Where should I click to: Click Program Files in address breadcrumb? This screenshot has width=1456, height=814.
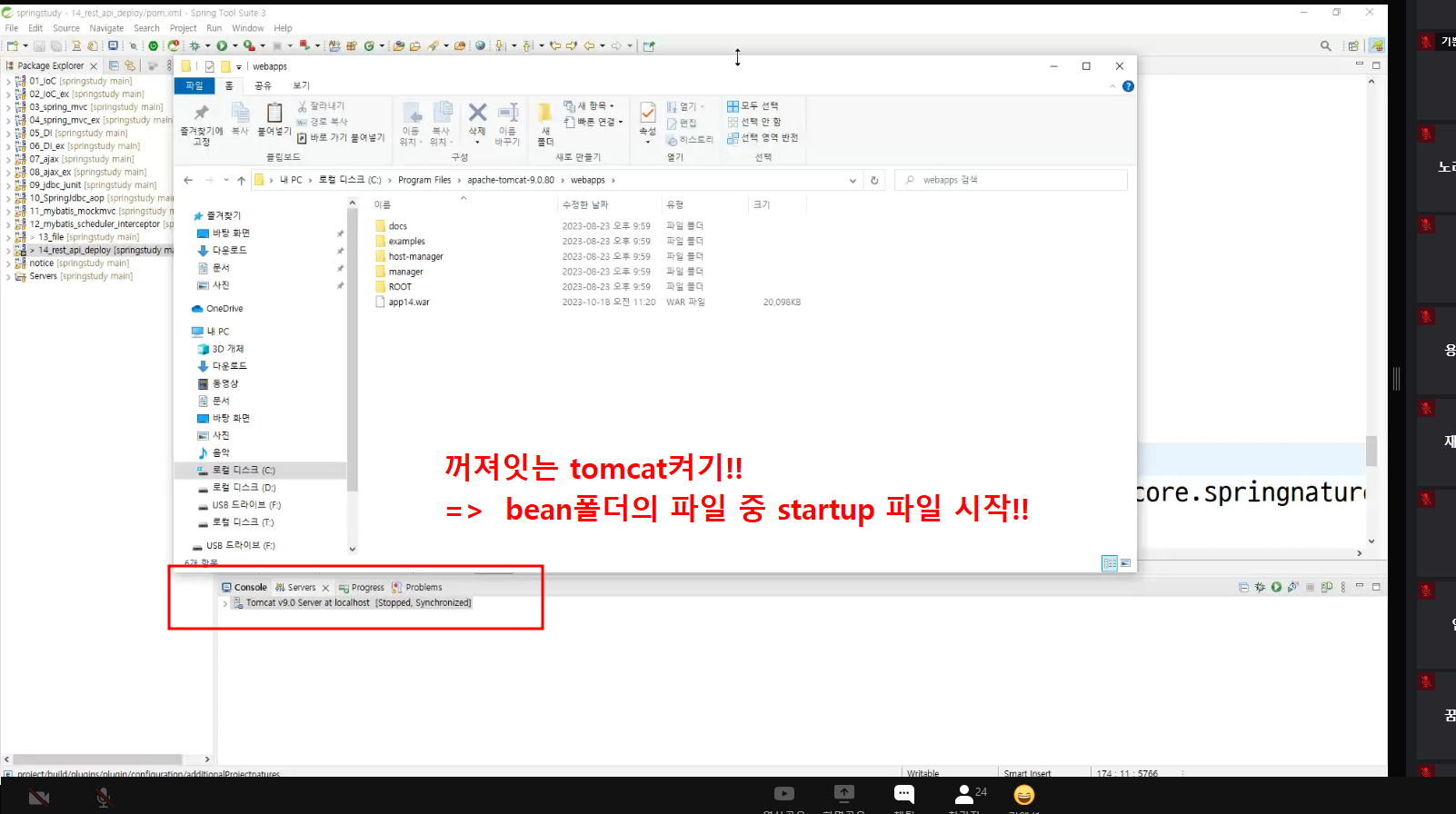pos(424,180)
